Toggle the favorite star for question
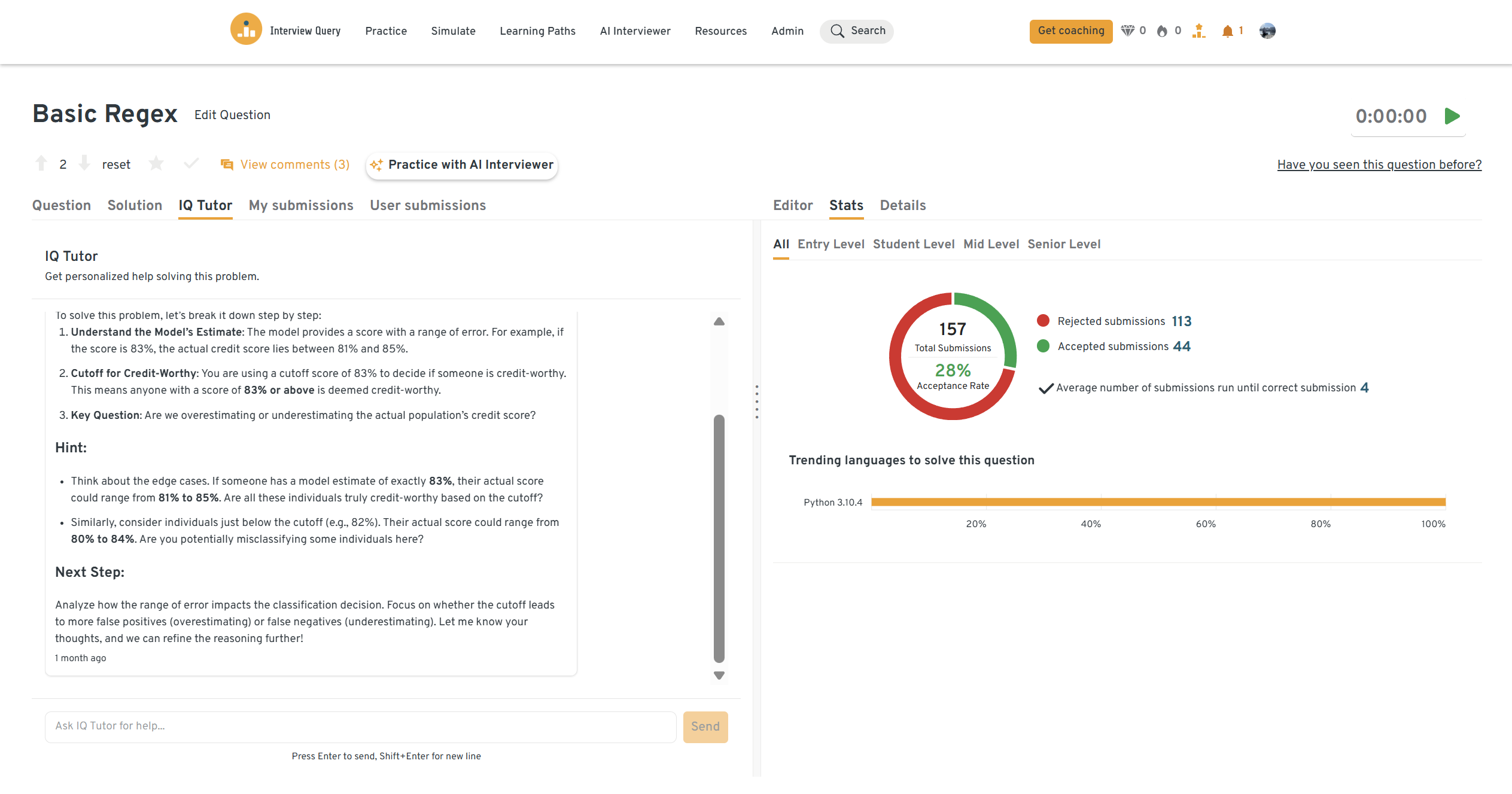This screenshot has height=794, width=1512. pos(156,163)
